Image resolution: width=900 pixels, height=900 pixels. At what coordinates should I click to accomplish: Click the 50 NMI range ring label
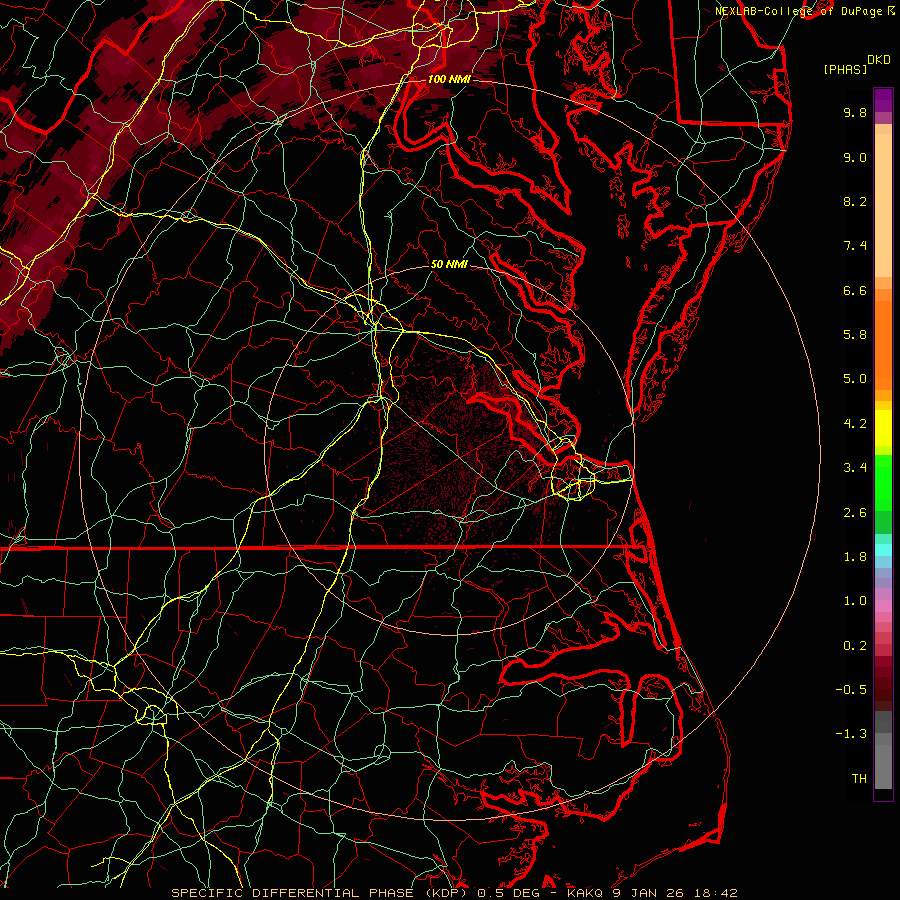(x=449, y=265)
